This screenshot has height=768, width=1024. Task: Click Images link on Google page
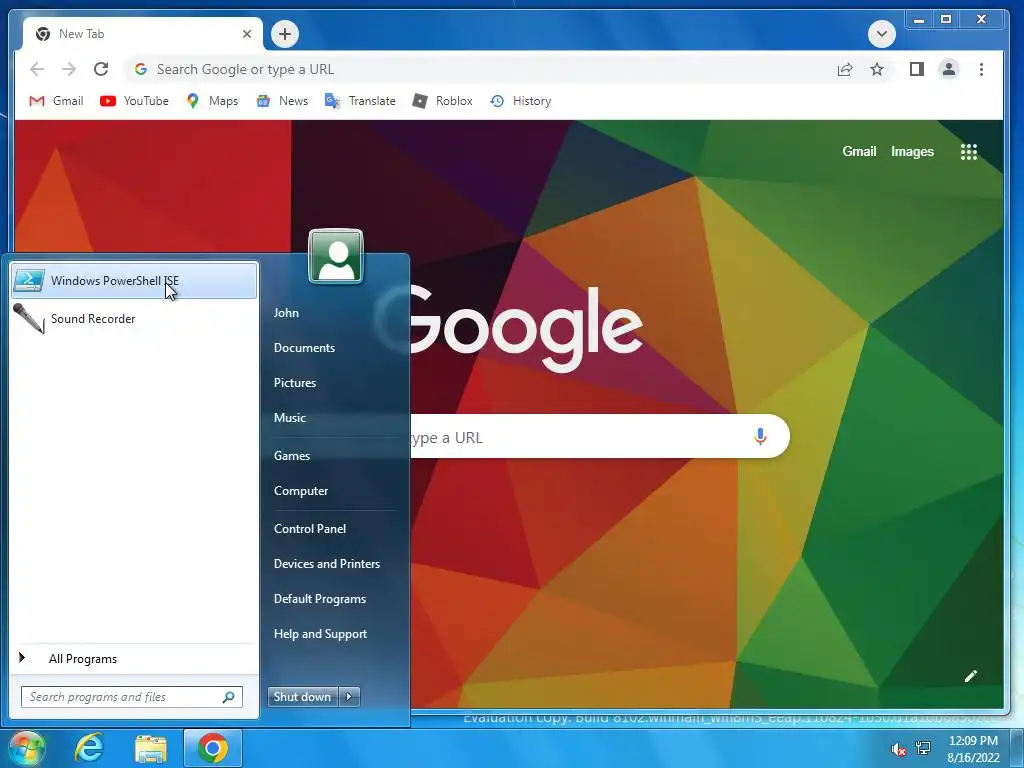tap(912, 152)
